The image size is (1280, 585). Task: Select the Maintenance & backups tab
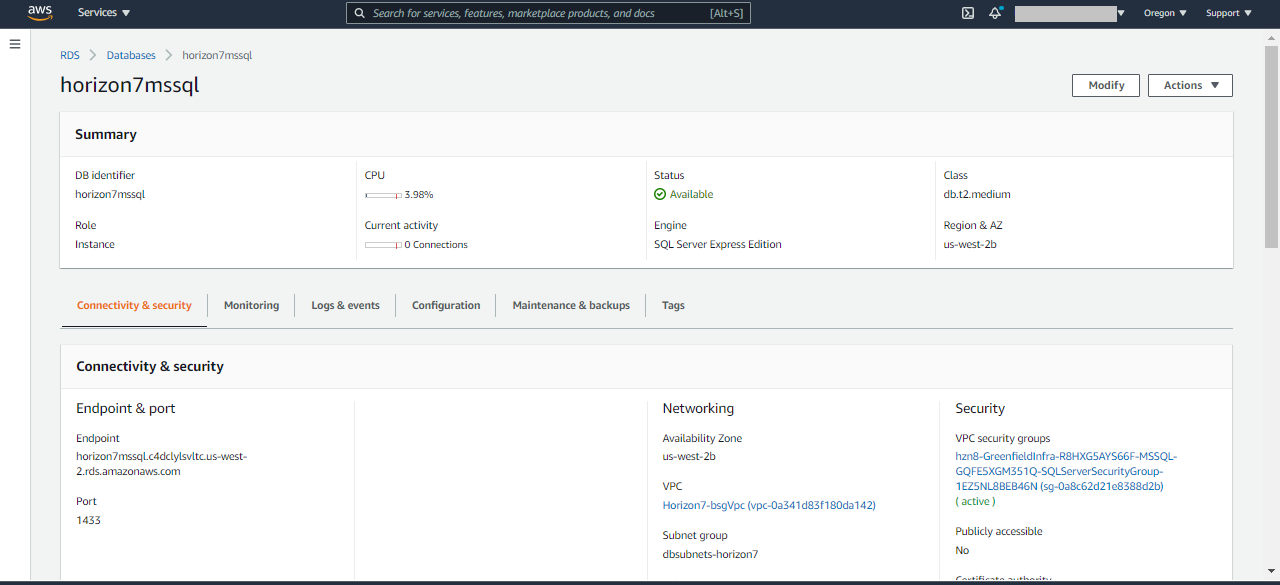point(570,305)
